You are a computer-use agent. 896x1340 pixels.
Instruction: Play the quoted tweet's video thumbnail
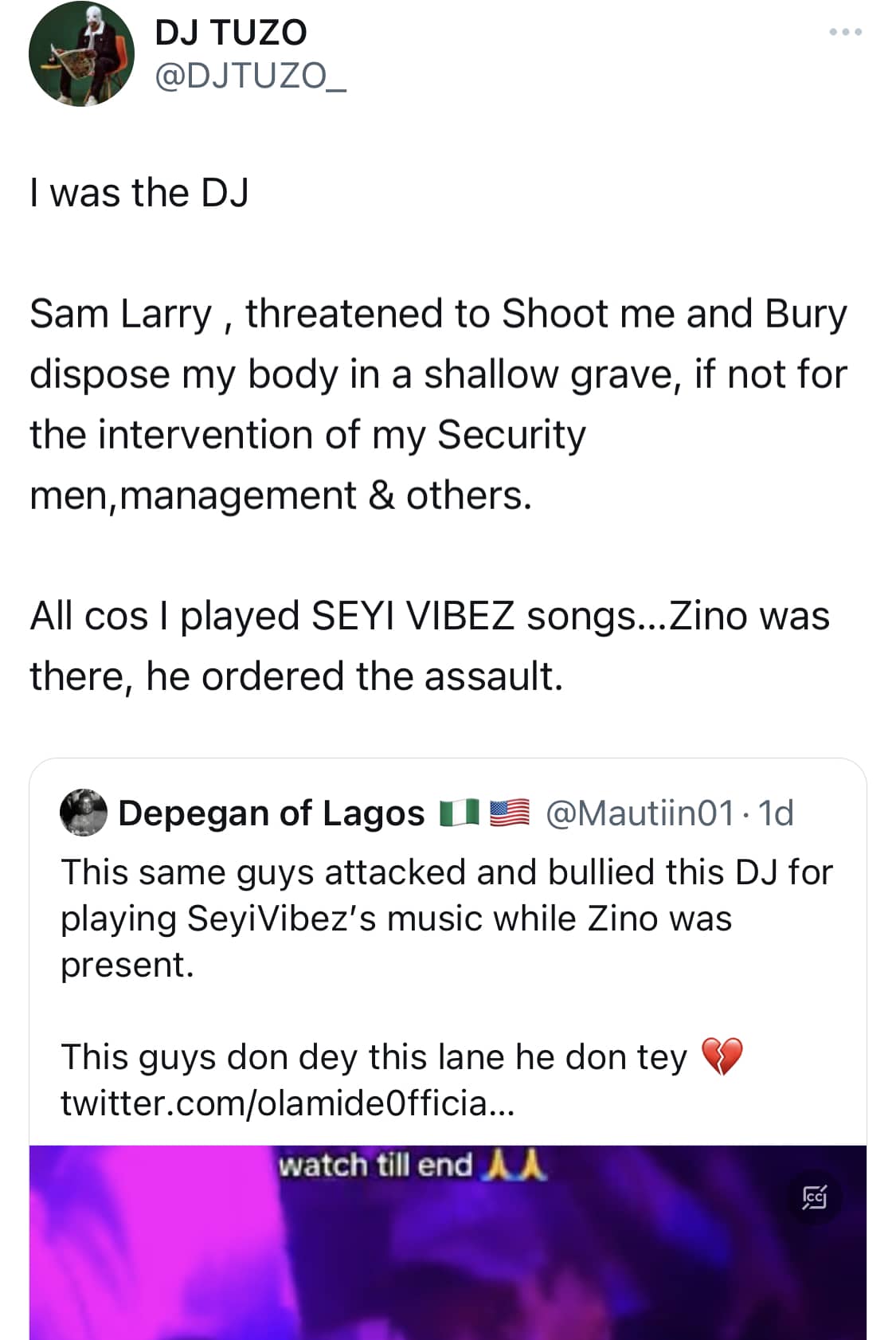tap(447, 1259)
